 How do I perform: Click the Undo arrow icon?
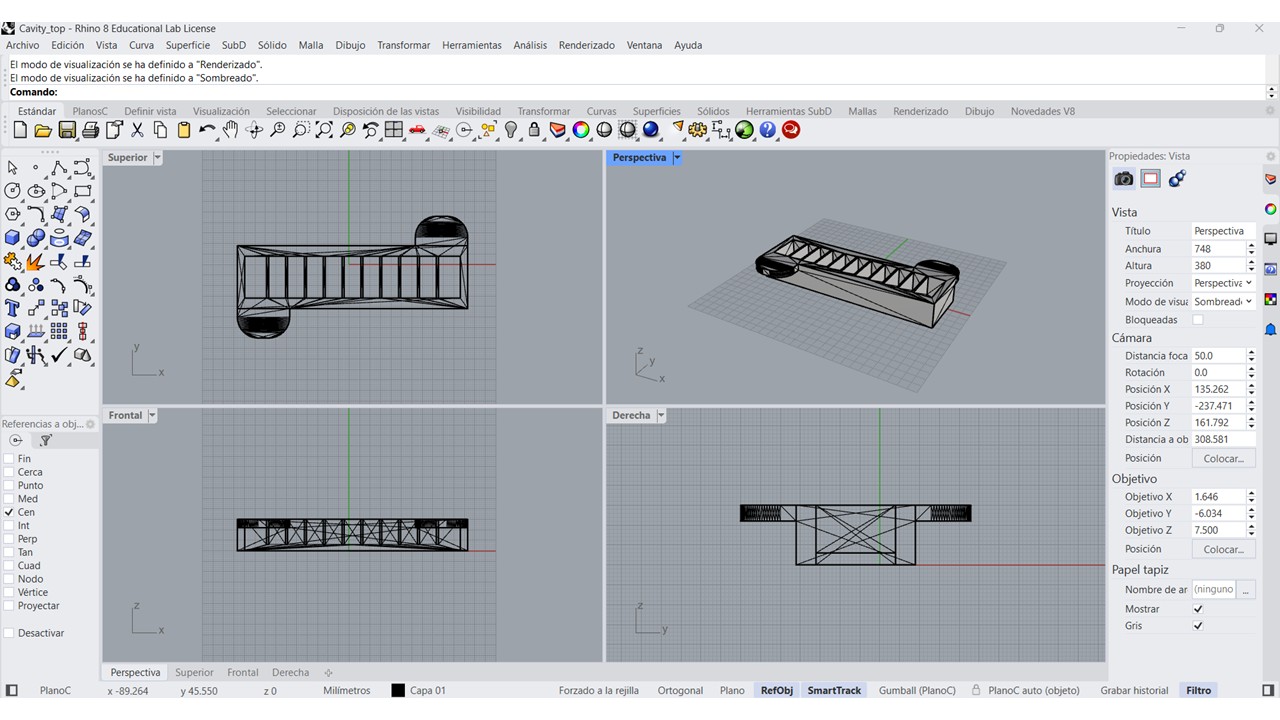[x=207, y=130]
